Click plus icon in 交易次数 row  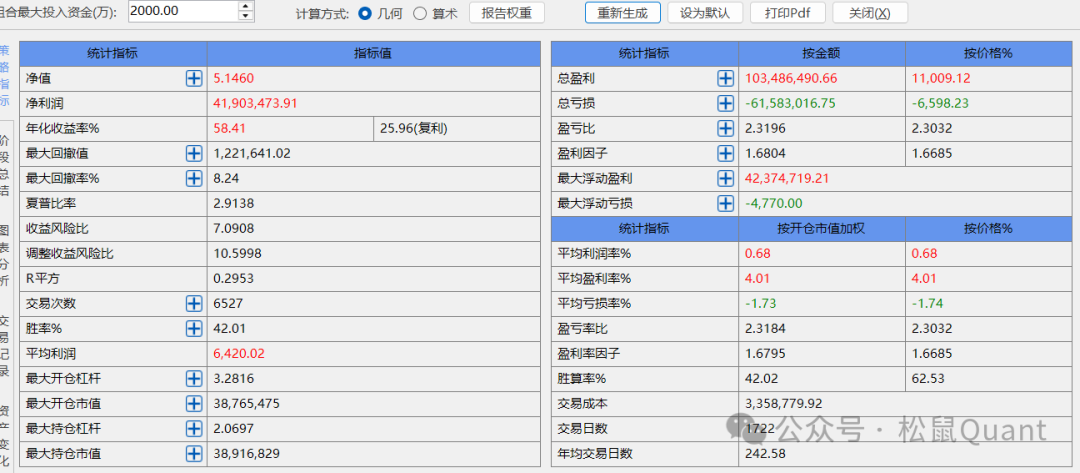click(x=194, y=303)
